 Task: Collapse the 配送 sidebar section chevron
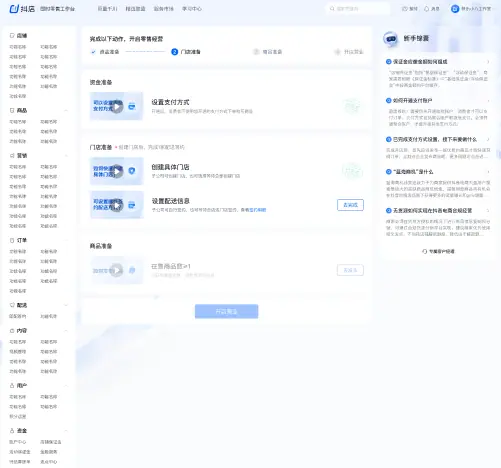tap(66, 305)
